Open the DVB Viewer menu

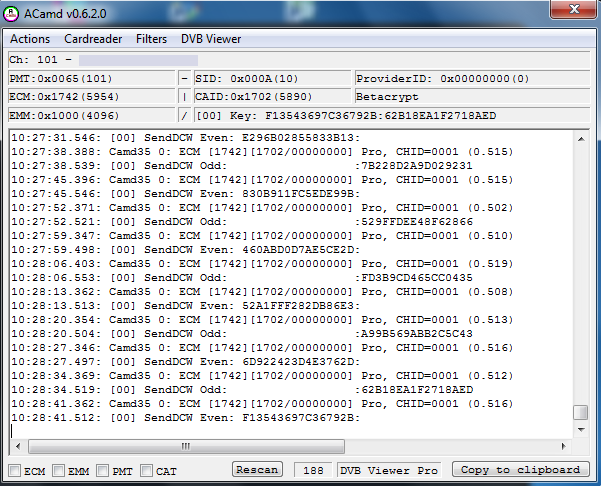click(211, 39)
